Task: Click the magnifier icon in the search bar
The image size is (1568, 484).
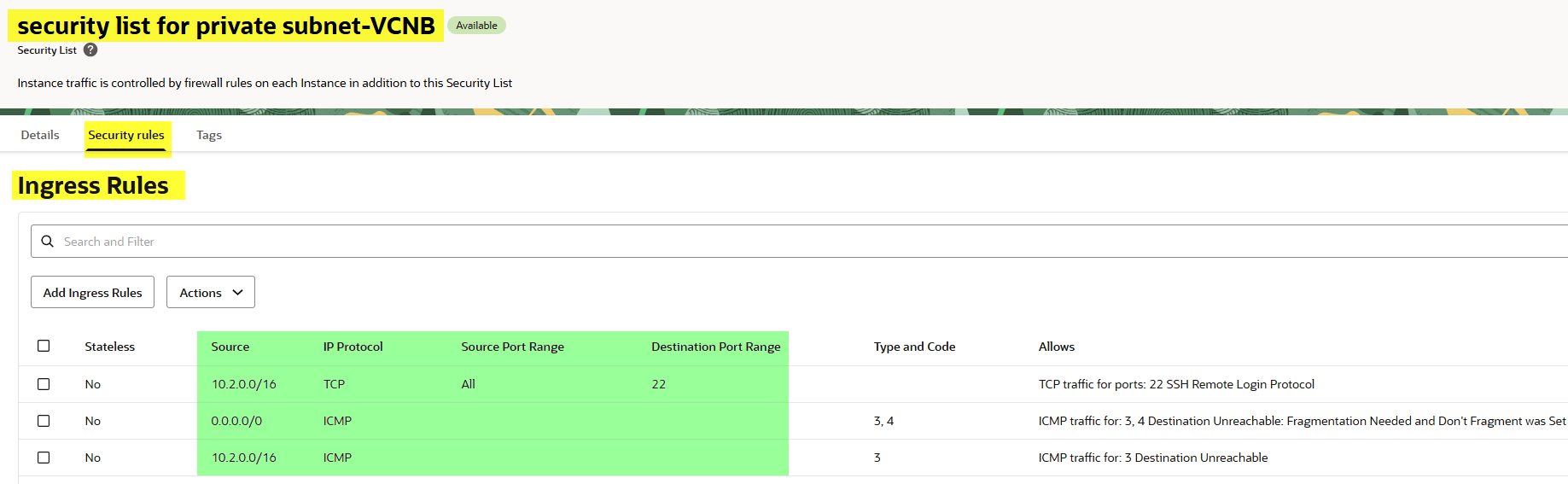Action: point(48,242)
